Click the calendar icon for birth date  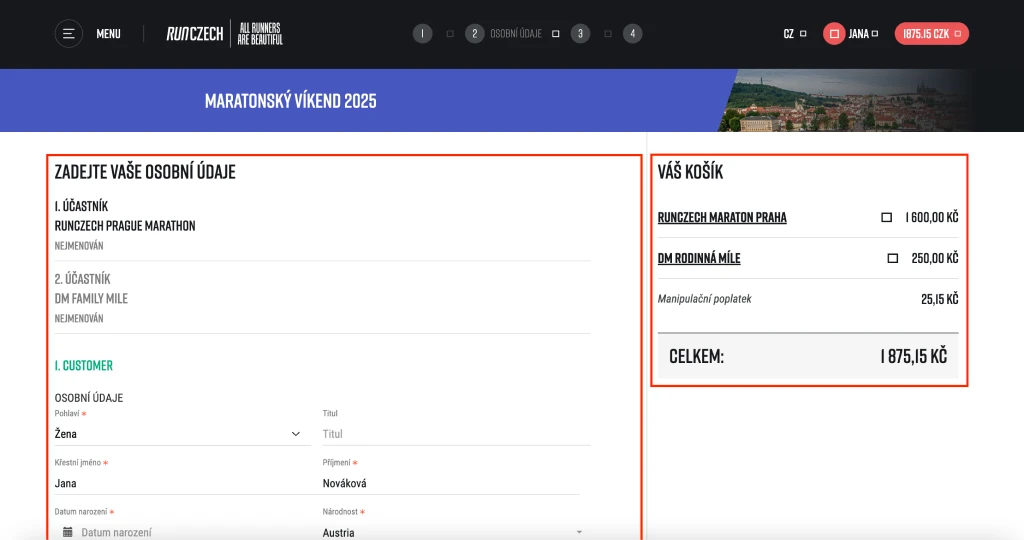click(x=67, y=532)
